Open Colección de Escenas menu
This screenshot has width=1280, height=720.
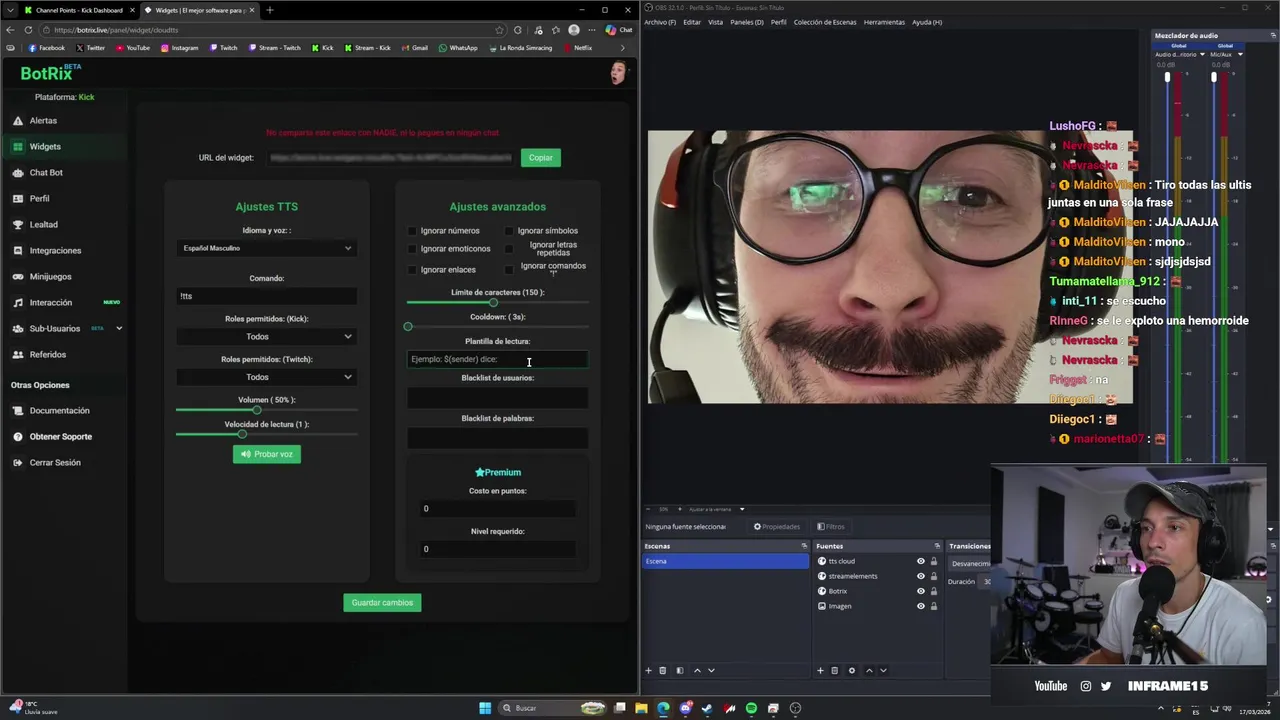tap(826, 22)
